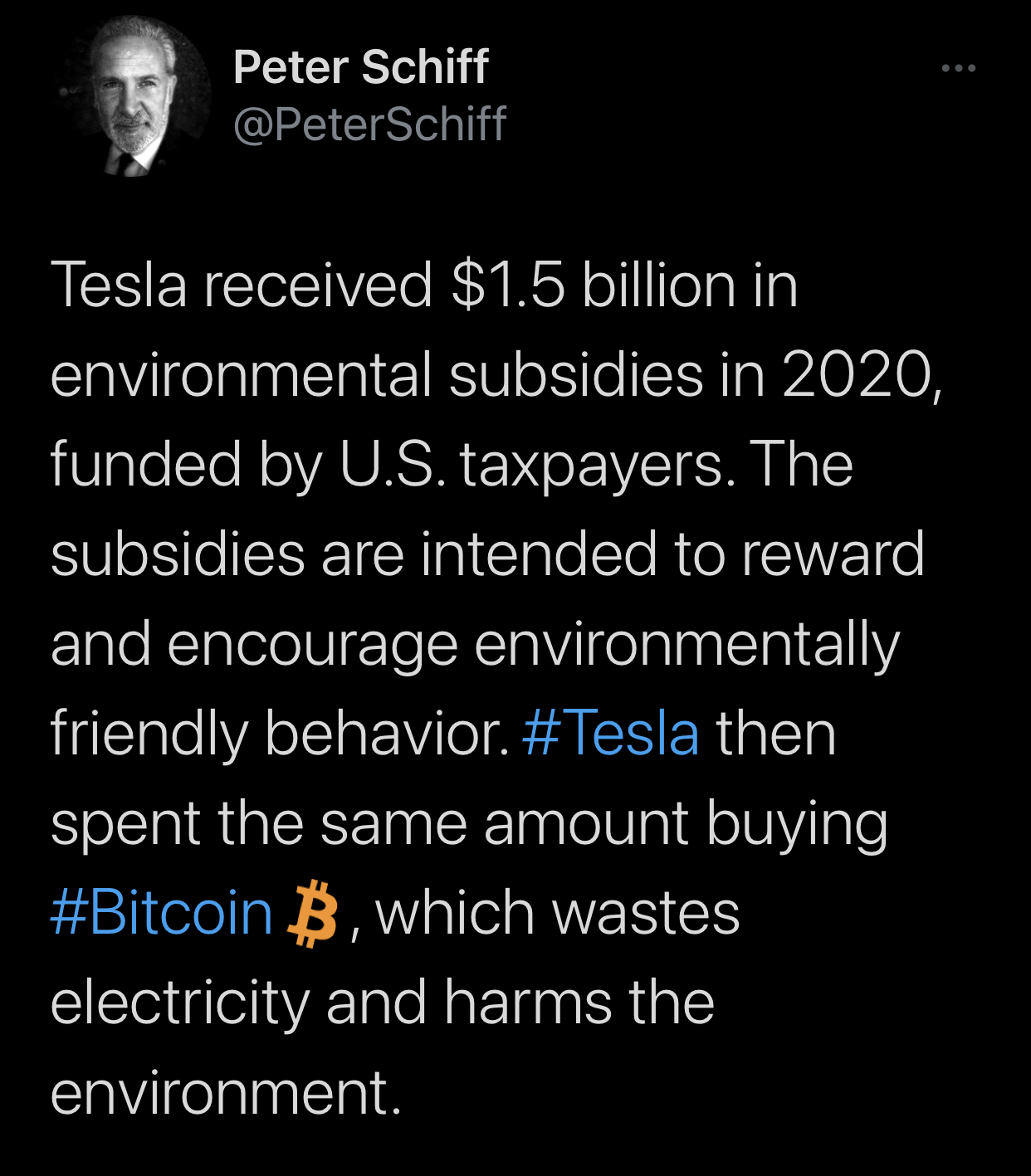Viewport: 1031px width, 1176px height.
Task: Open the #Bitcoin hashtag link
Action: tap(162, 913)
